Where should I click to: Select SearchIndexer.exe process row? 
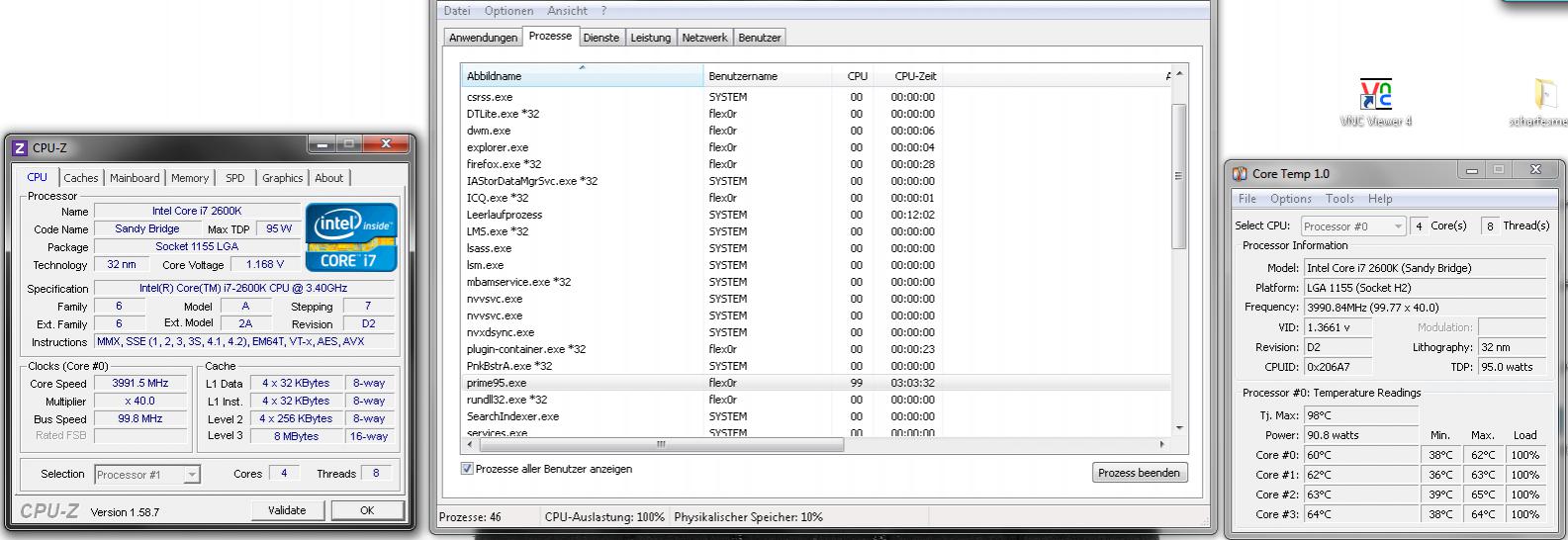point(816,416)
